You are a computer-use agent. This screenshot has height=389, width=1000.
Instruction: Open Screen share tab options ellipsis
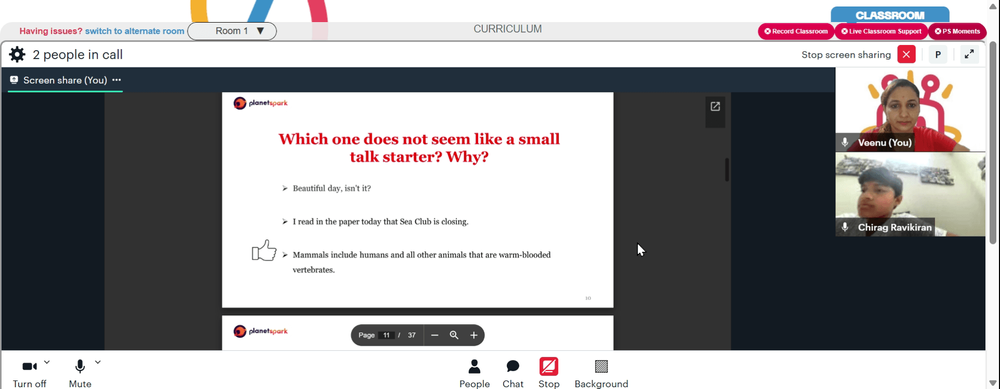click(x=117, y=80)
